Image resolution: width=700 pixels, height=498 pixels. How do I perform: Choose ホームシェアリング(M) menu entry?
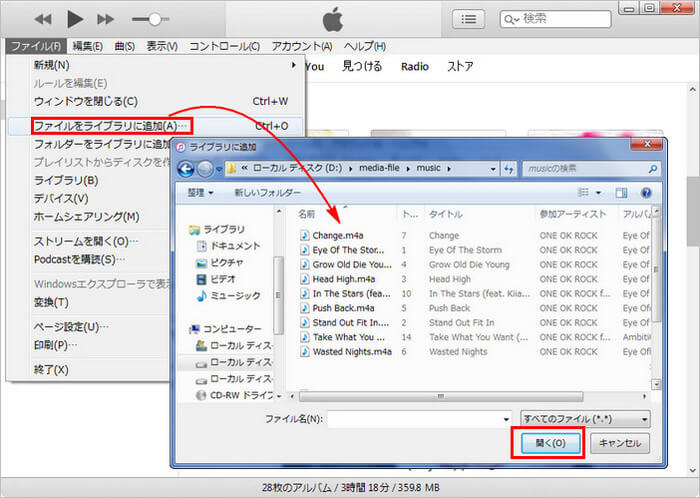coord(87,216)
